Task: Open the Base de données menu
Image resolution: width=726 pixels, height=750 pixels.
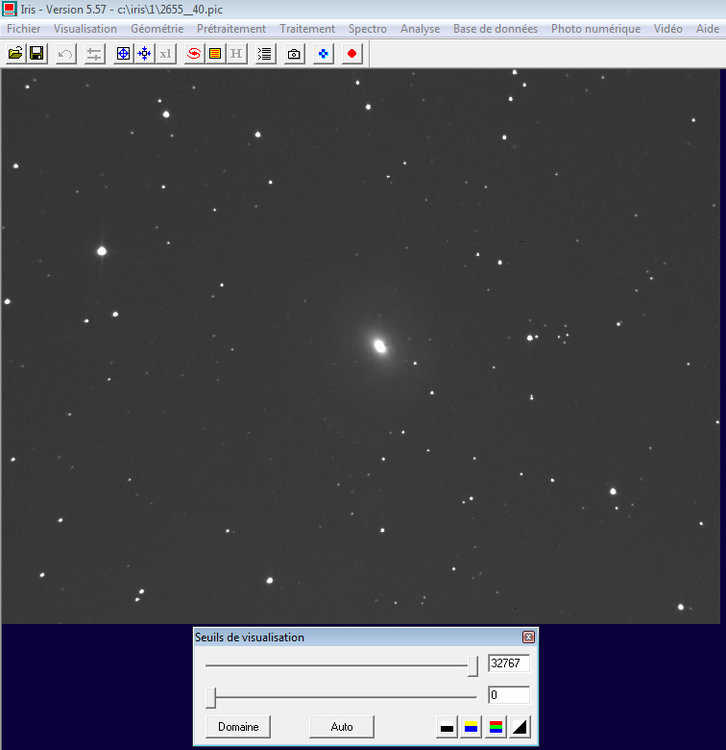Action: tap(495, 29)
